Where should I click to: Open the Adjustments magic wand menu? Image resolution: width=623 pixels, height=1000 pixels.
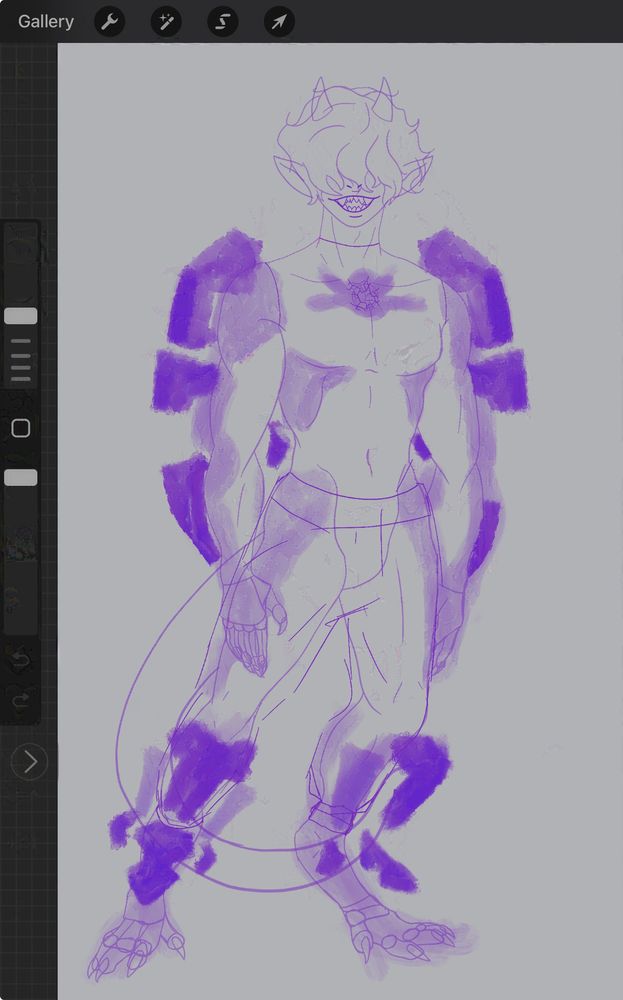(x=166, y=22)
